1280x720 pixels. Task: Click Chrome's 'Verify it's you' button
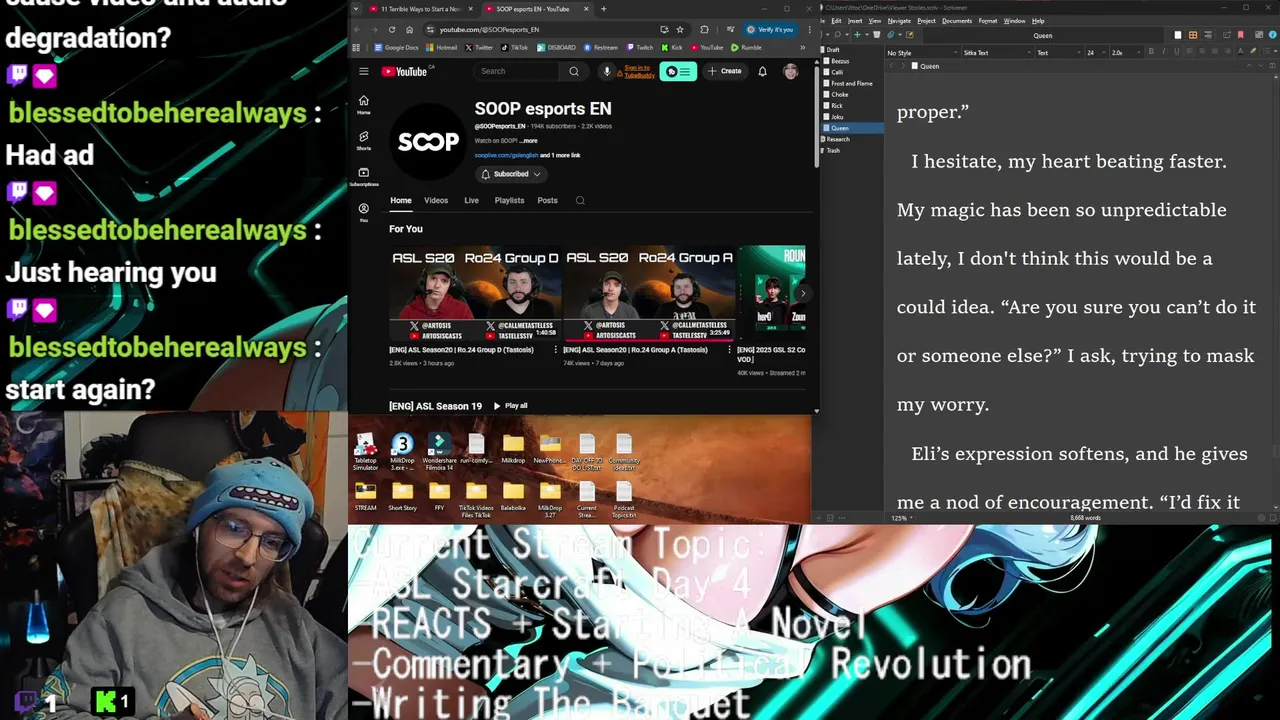[770, 30]
